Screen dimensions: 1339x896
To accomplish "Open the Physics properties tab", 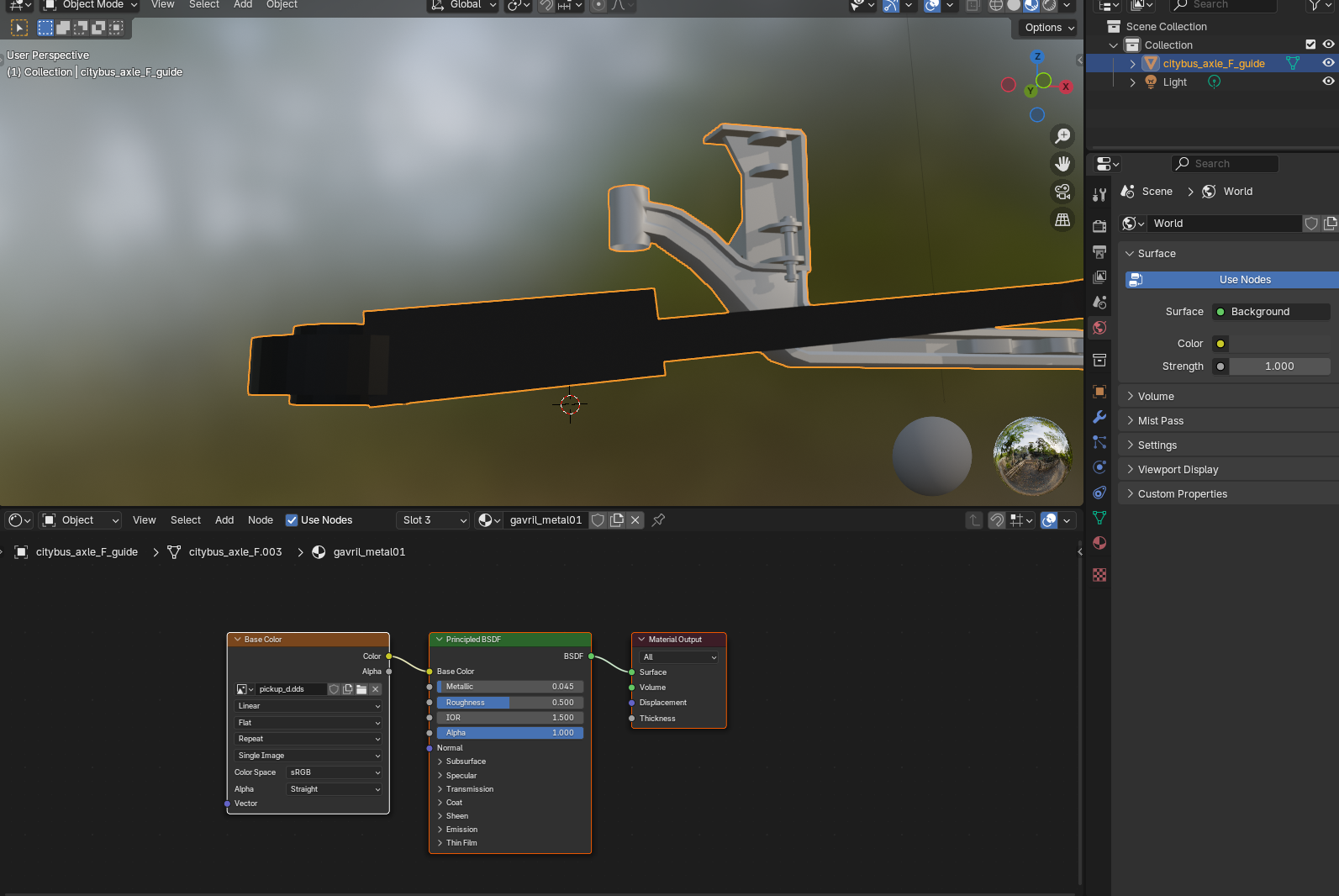I will [1099, 467].
